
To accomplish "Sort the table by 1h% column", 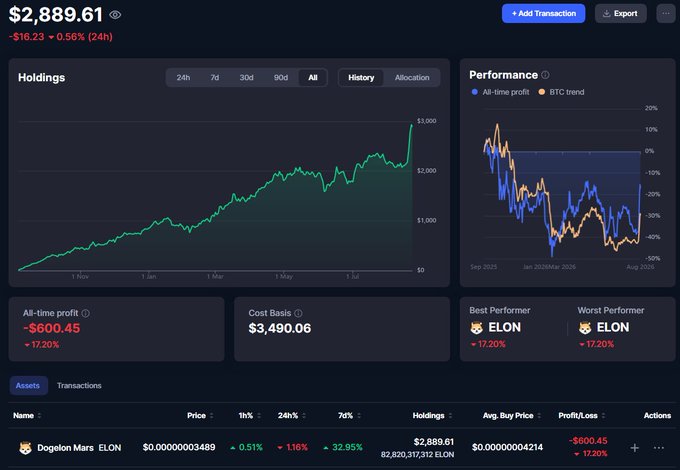I will pos(249,415).
